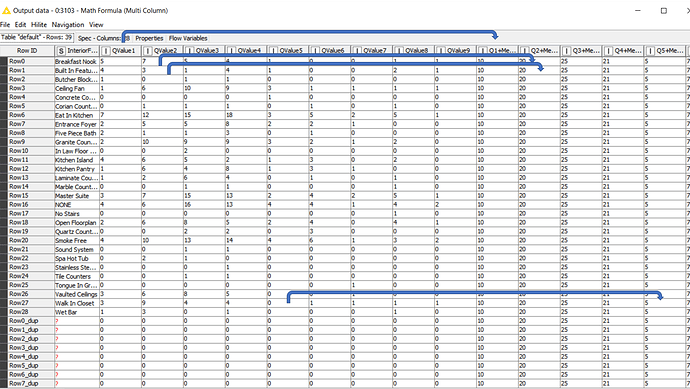Click the Ceiling Fan cell
This screenshot has height=389, width=690.
tap(77, 88)
